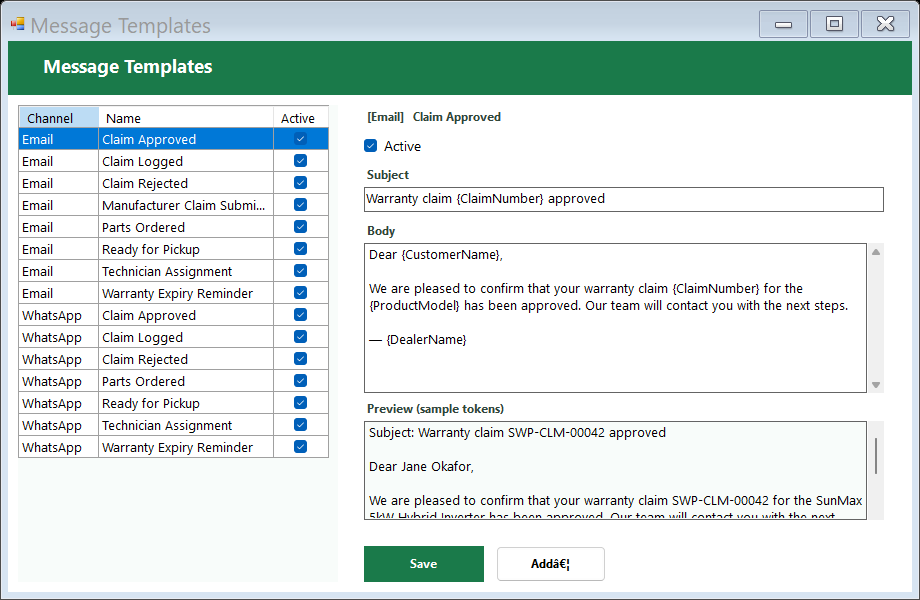Toggle Active for Email Warranty Expiry Reminder row
The width and height of the screenshot is (920, 600).
(300, 293)
